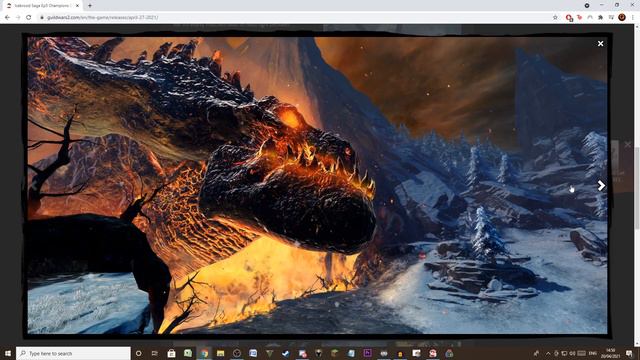Click the dragon screenshot image
This screenshot has width=640, height=360.
click(x=317, y=185)
